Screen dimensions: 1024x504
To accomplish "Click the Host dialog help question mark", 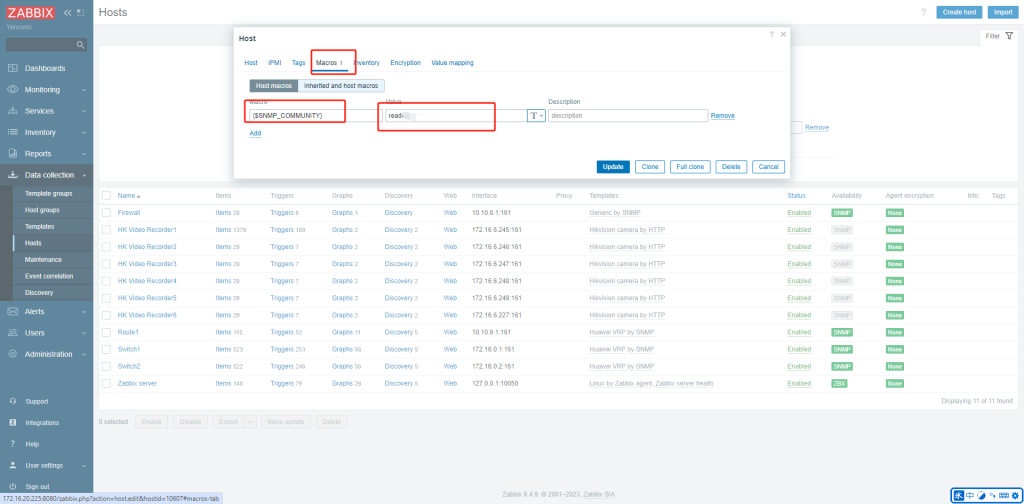I will [771, 34].
